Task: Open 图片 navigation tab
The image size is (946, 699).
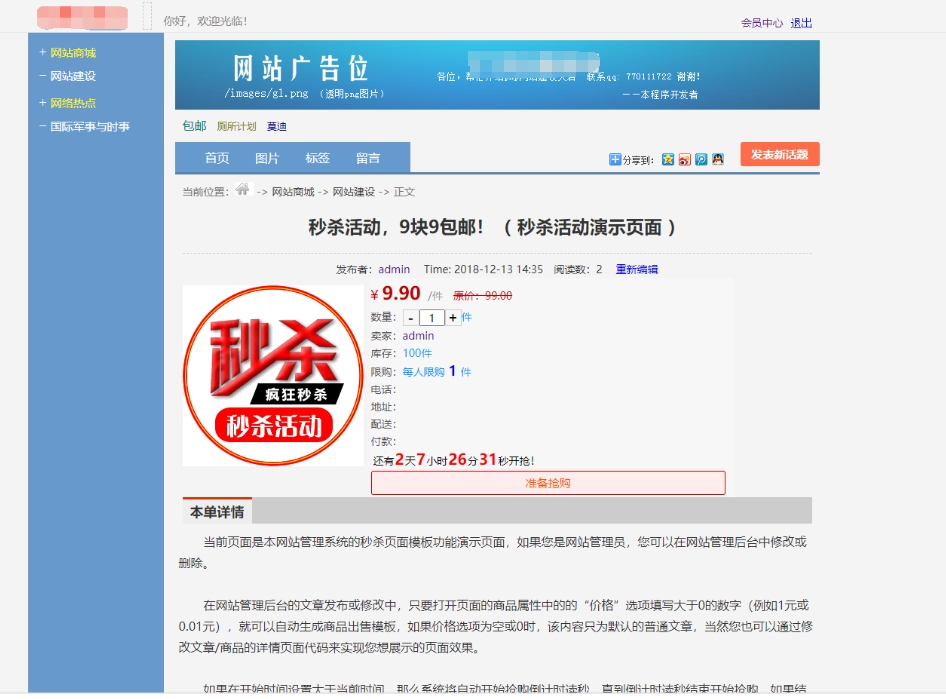Action: (x=267, y=158)
